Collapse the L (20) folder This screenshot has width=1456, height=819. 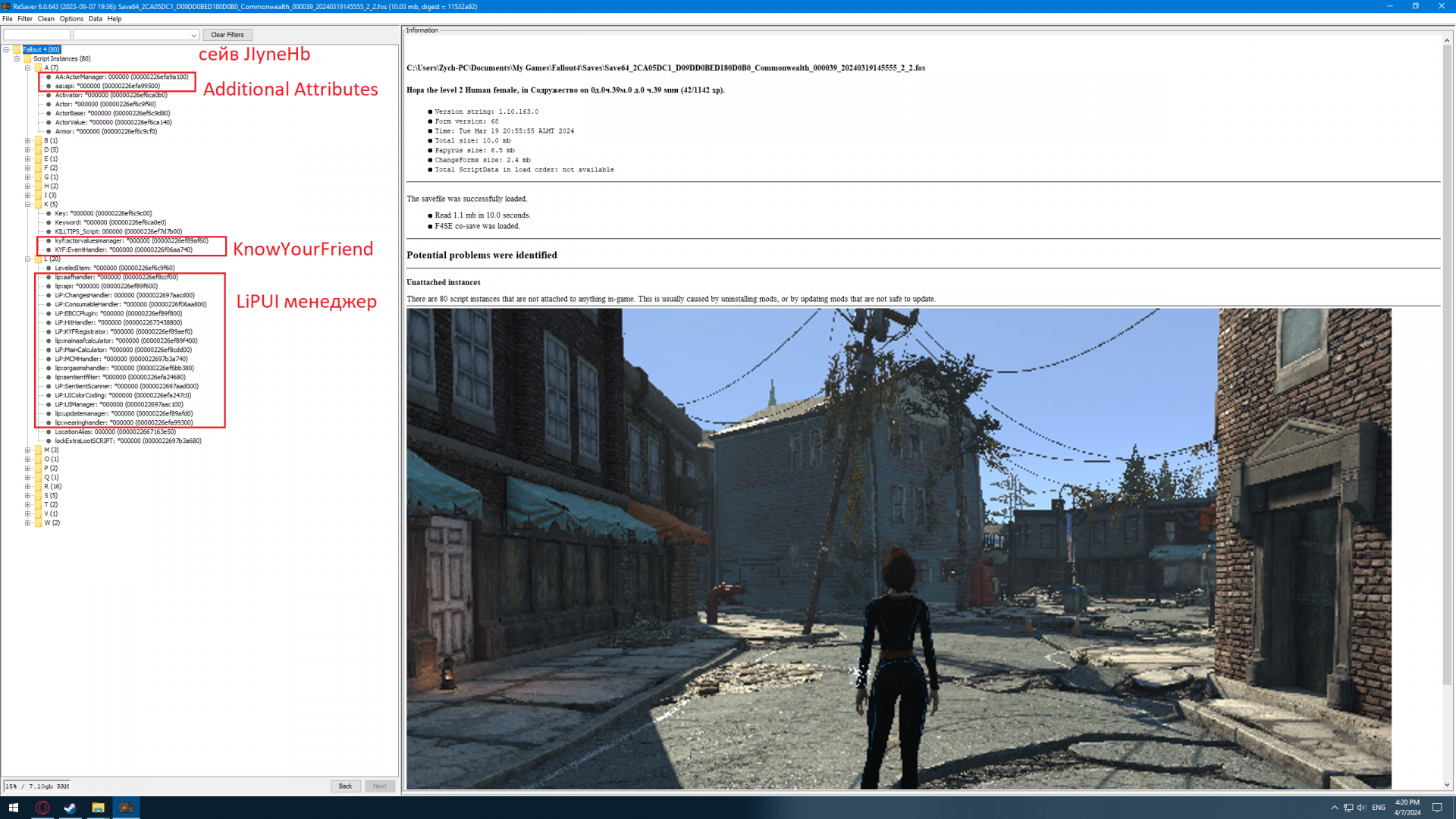point(28,259)
